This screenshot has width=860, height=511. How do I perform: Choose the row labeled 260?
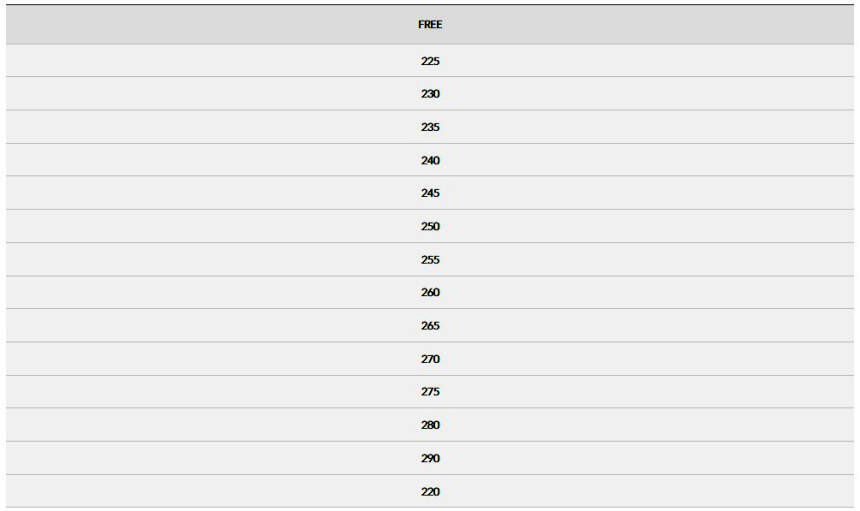coord(430,293)
